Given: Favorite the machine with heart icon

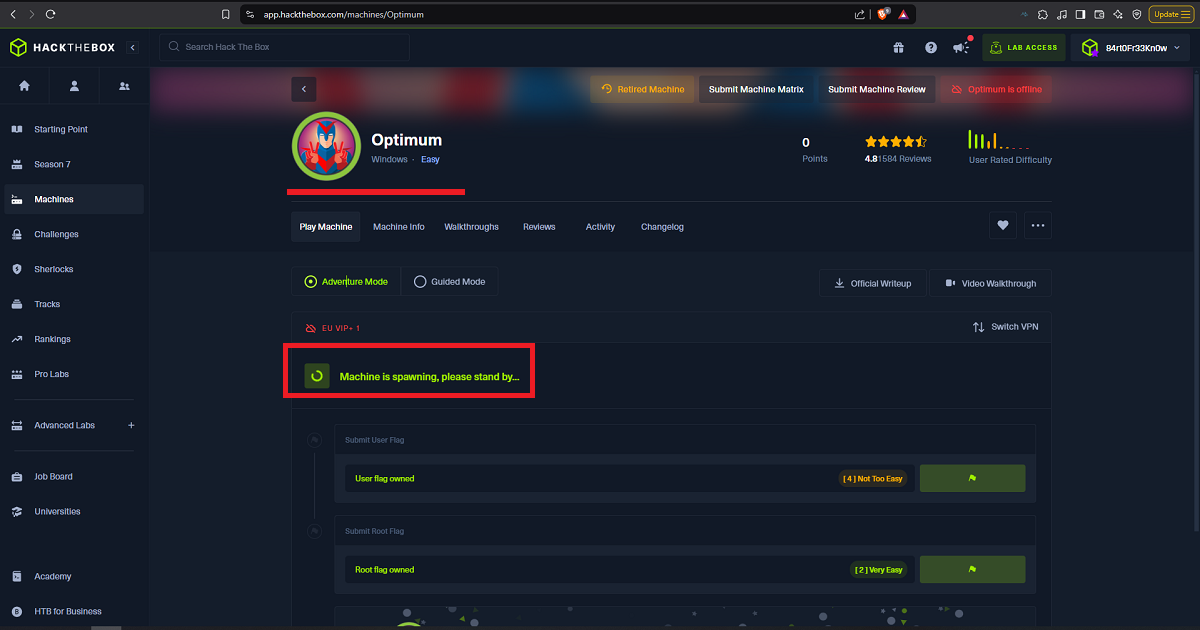Looking at the screenshot, I should (1003, 226).
